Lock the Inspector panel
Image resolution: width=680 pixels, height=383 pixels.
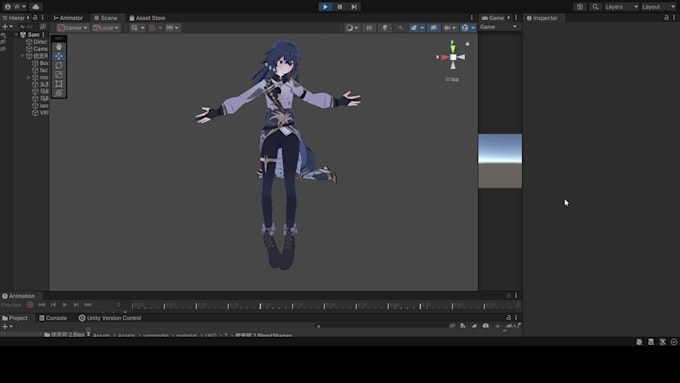[667, 18]
